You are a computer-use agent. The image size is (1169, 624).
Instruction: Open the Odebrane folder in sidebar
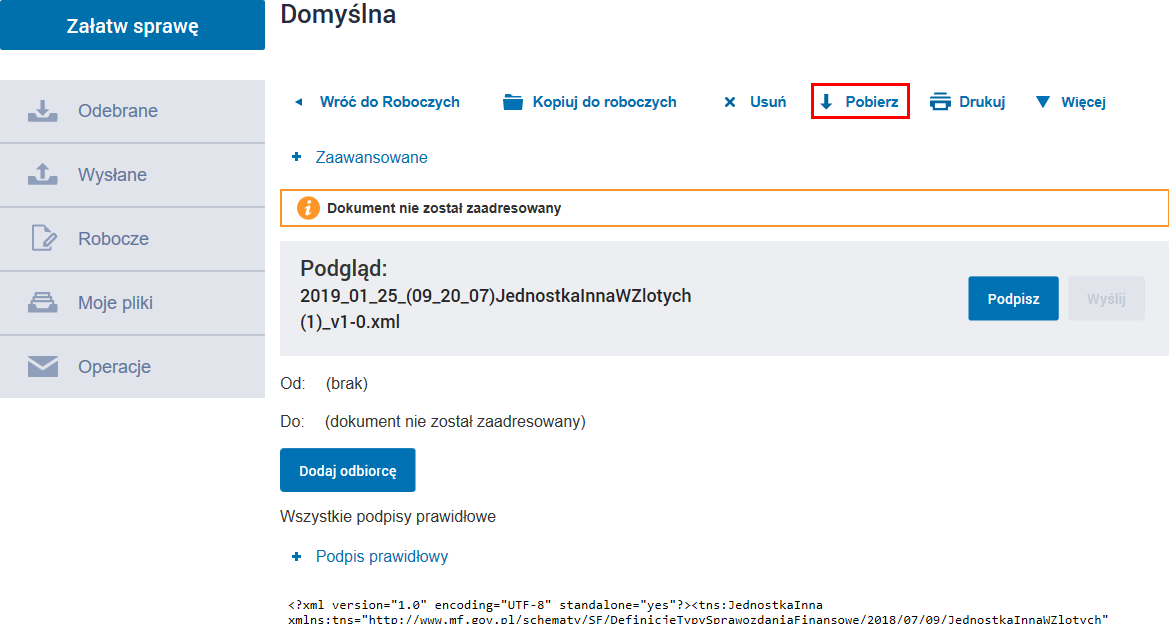pyautogui.click(x=118, y=111)
